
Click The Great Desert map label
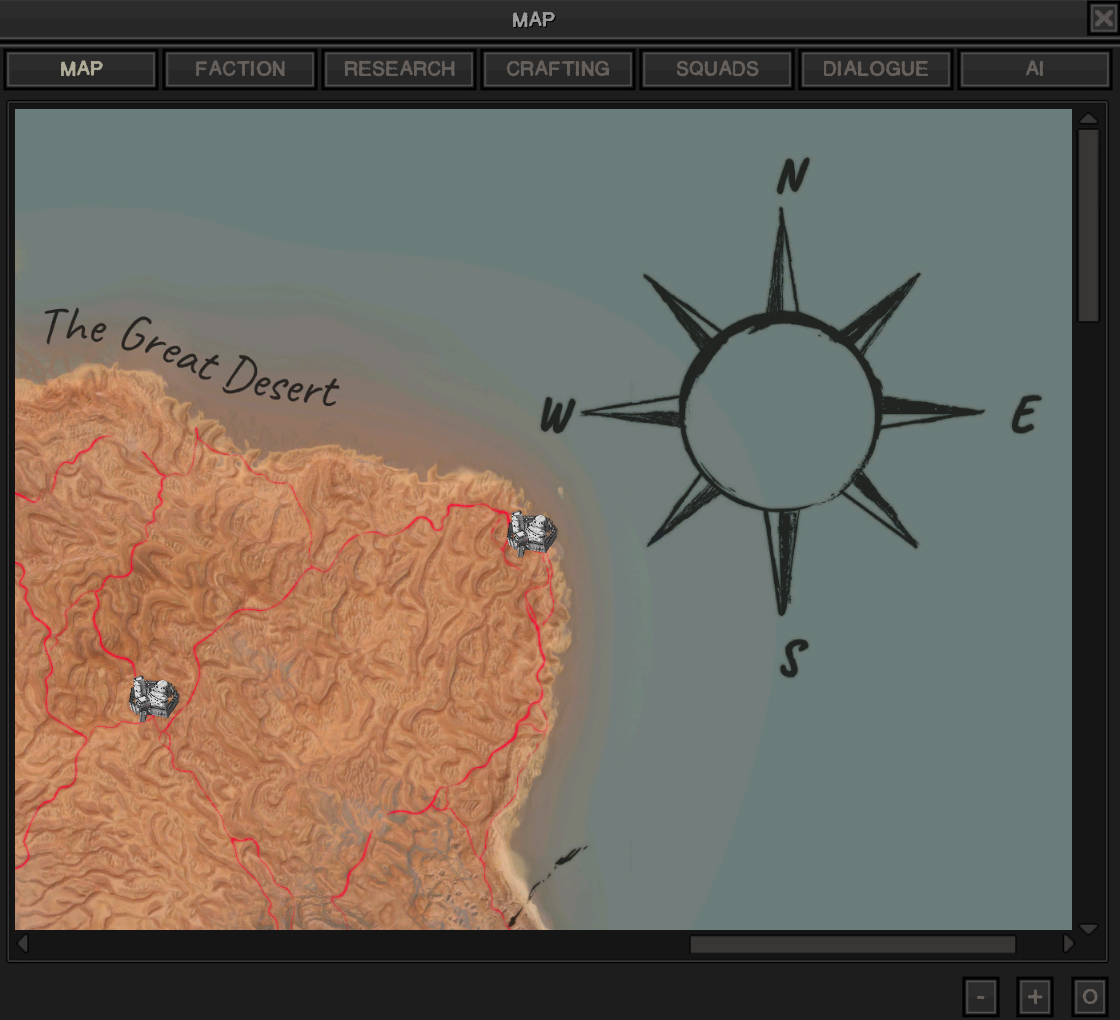[x=191, y=357]
